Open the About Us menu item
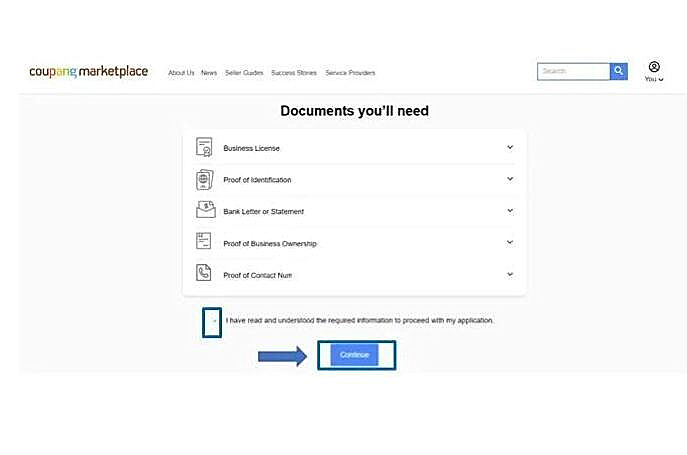 [x=181, y=73]
